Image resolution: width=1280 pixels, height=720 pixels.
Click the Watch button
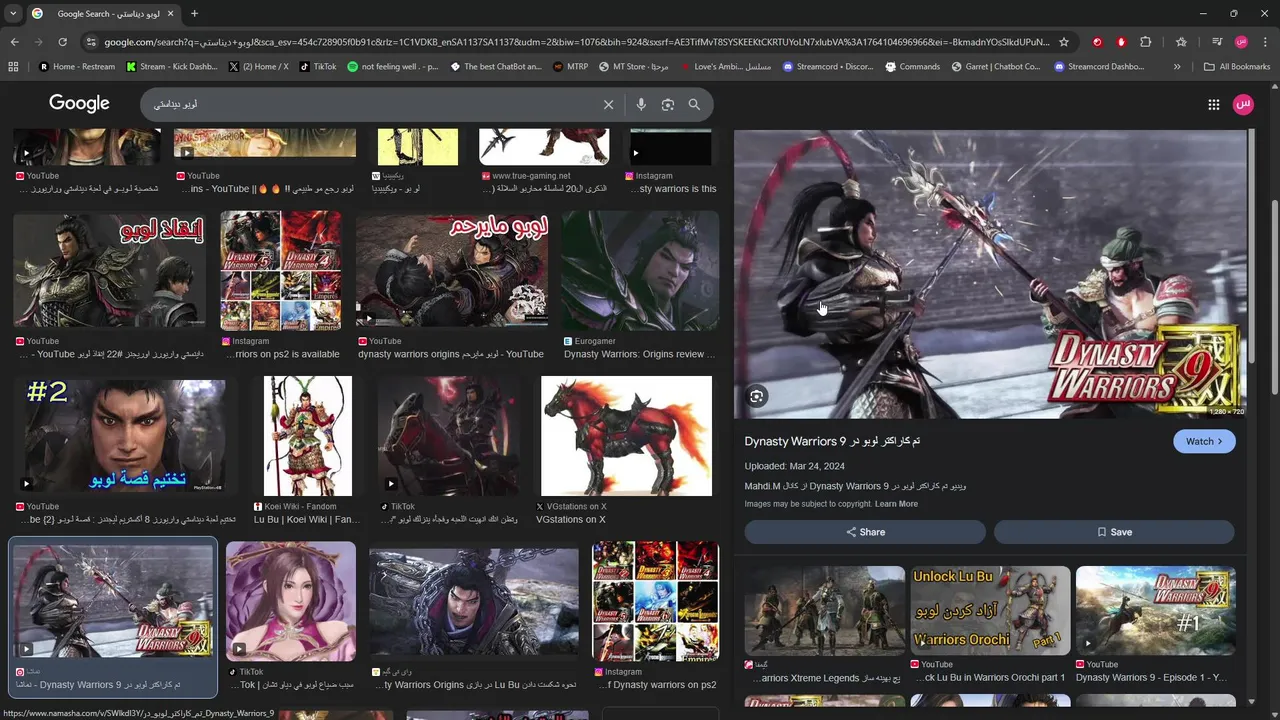[x=1204, y=441]
